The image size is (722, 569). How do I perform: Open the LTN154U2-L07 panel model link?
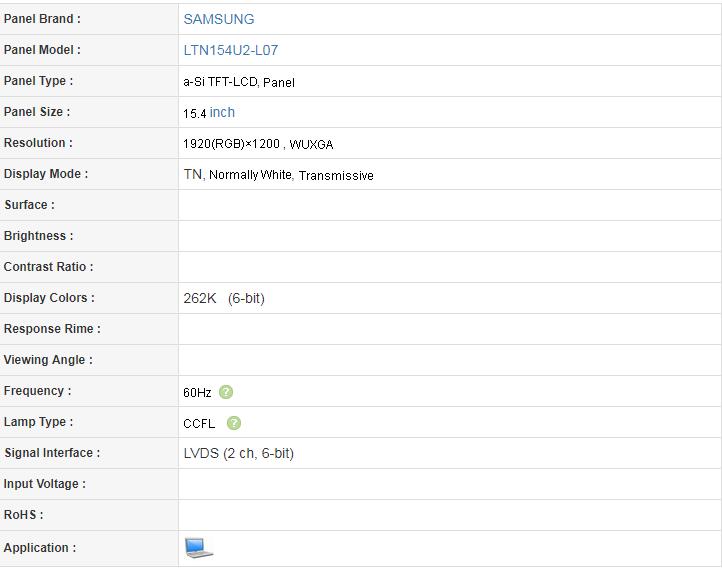tap(231, 50)
